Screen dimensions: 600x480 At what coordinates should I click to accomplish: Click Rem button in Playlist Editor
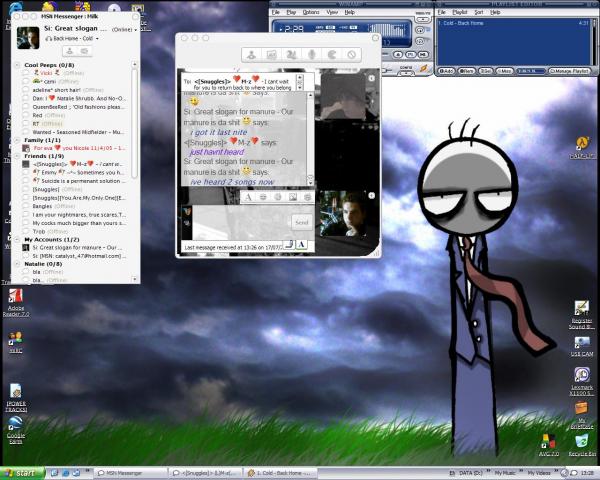[466, 71]
